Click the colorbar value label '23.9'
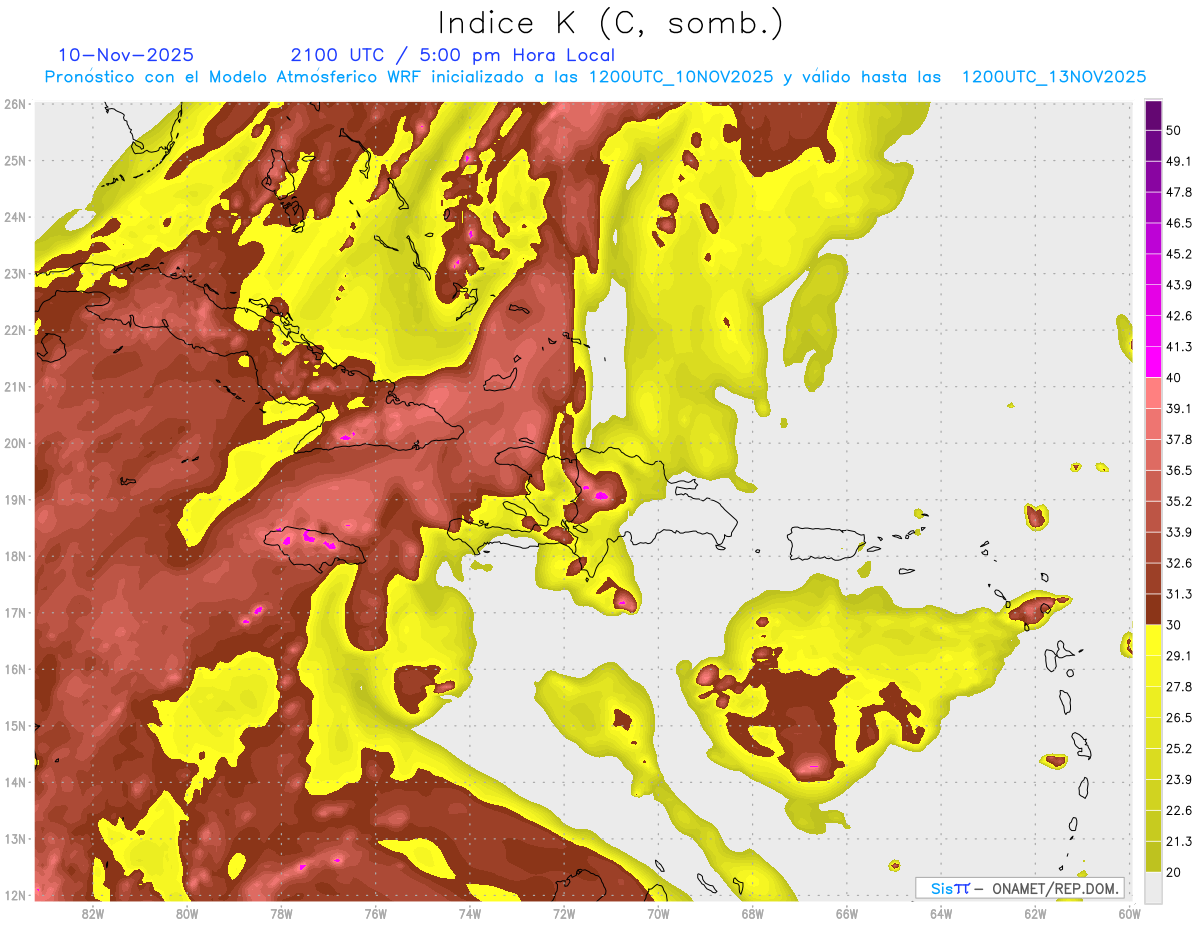Image resolution: width=1200 pixels, height=927 pixels. coord(1177,780)
